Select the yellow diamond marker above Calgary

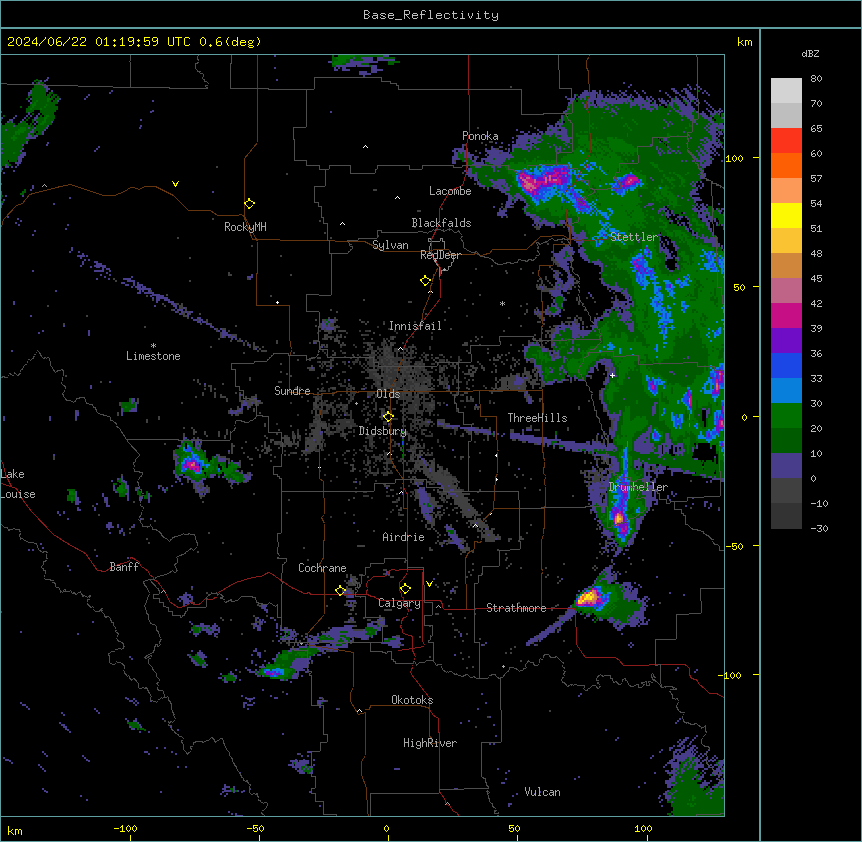point(405,589)
